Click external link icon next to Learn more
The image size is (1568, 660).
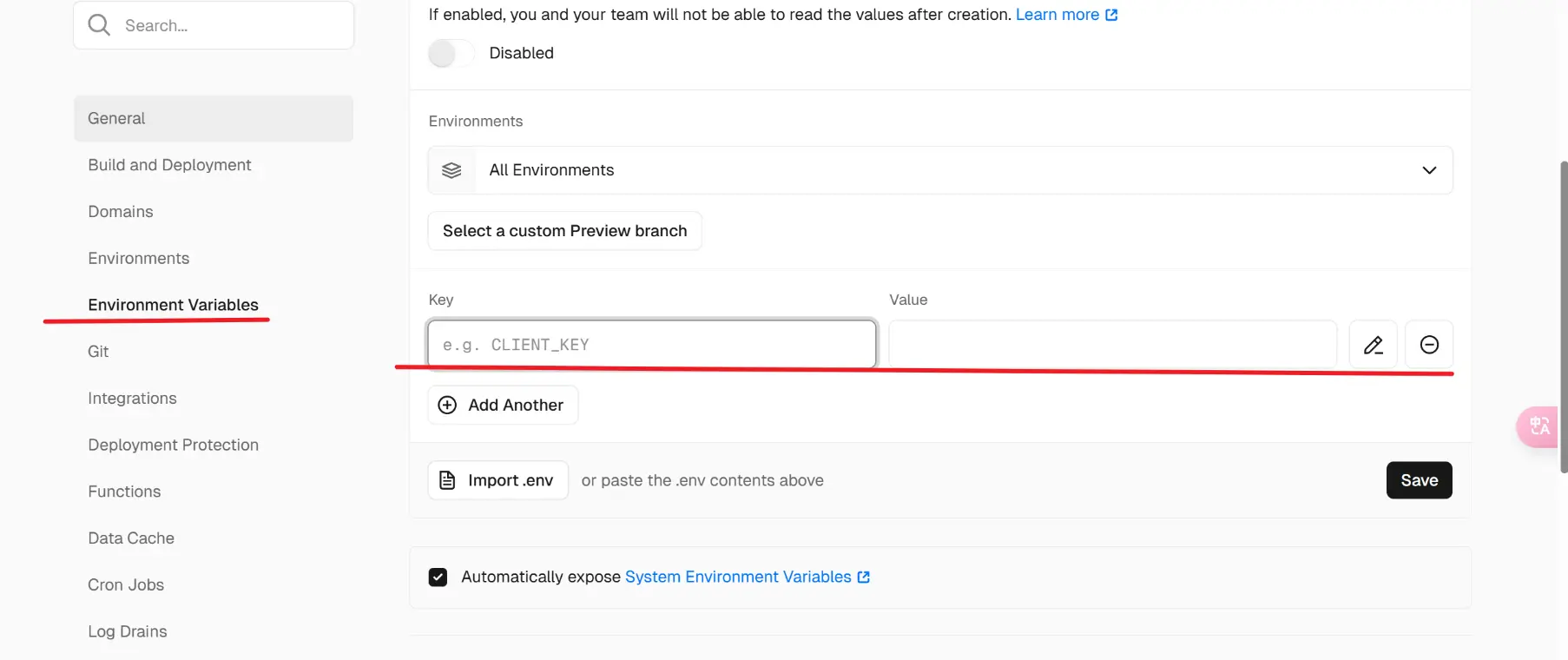coord(1111,15)
